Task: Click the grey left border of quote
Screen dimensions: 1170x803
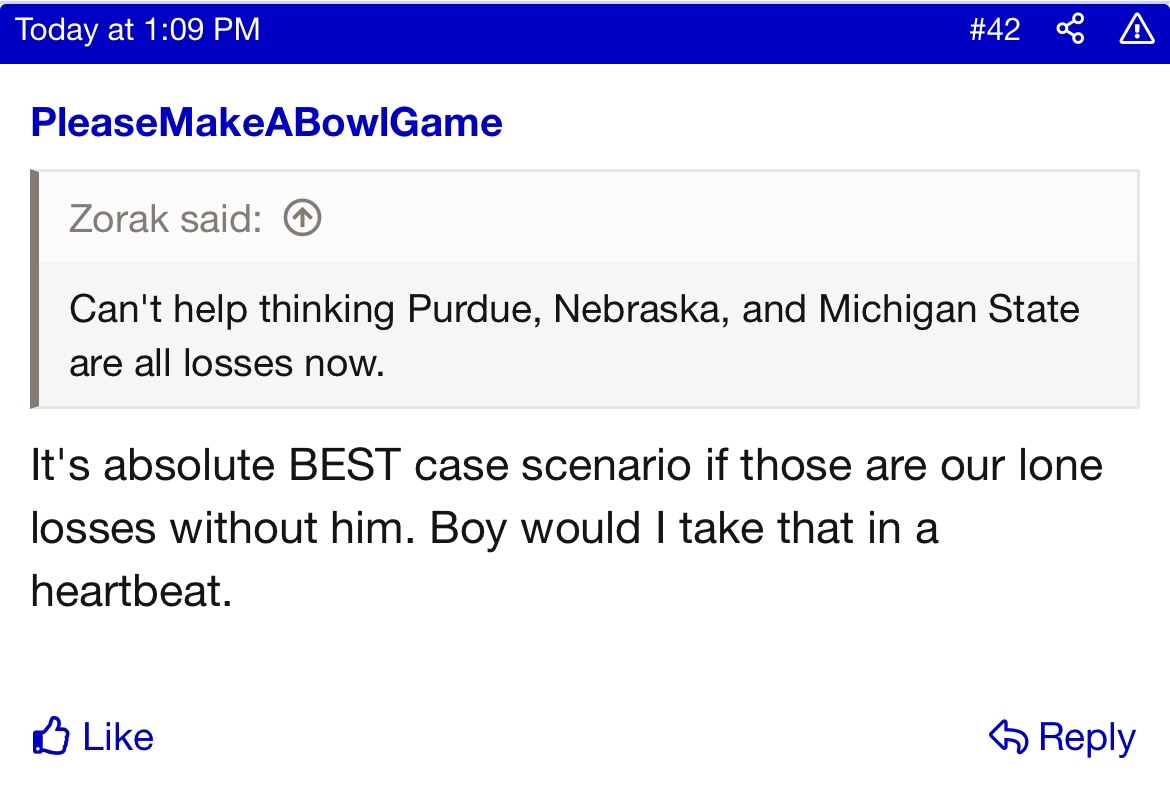Action: 35,289
